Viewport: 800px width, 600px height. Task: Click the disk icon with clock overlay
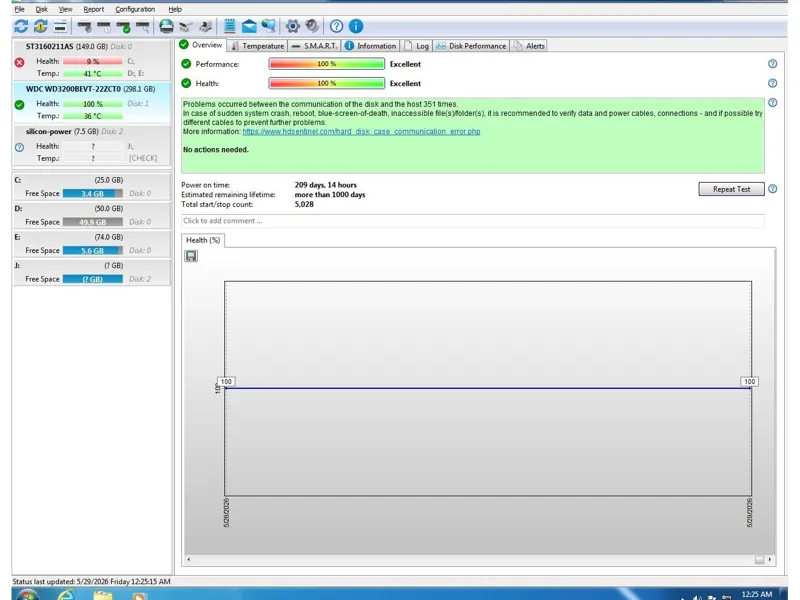[104, 26]
